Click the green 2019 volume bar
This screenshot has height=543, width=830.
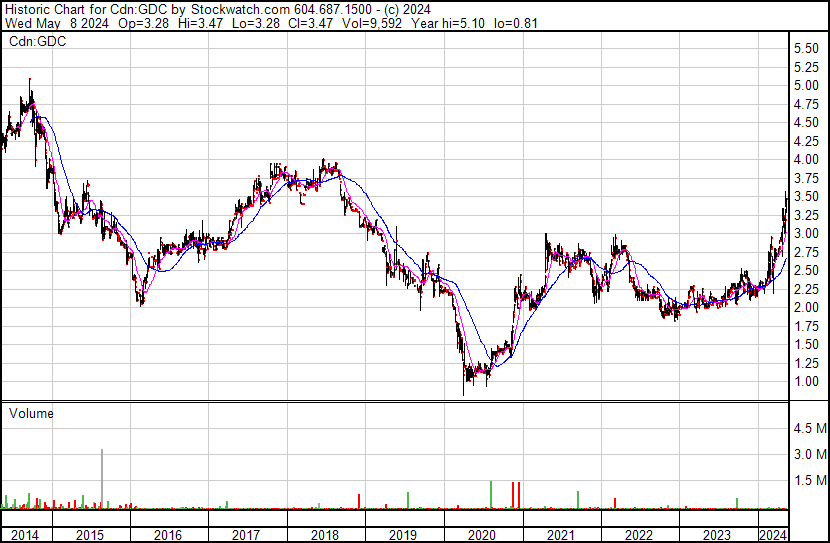click(x=408, y=501)
